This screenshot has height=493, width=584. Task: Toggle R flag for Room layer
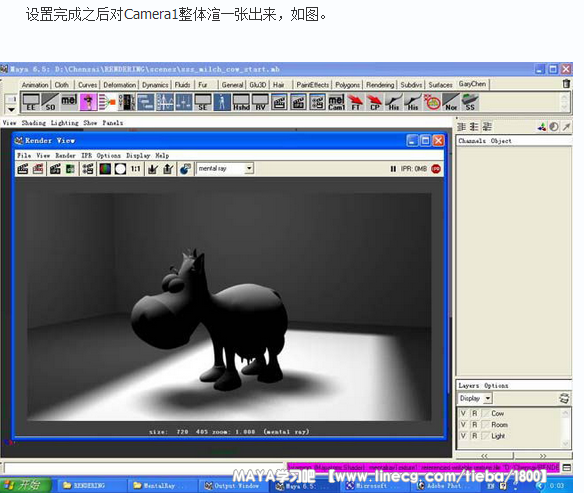[475, 424]
